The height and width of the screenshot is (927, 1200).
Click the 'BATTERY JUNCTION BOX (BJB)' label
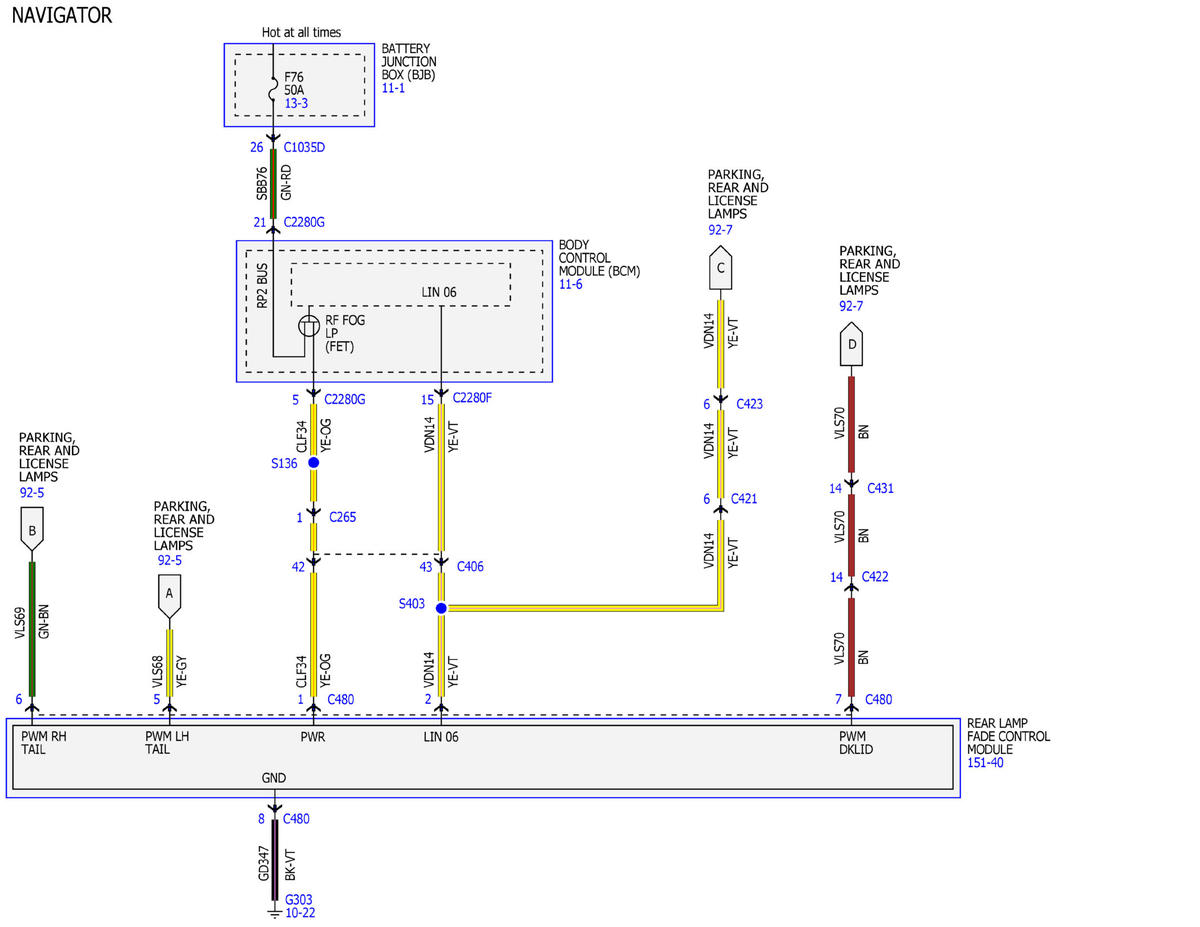409,62
